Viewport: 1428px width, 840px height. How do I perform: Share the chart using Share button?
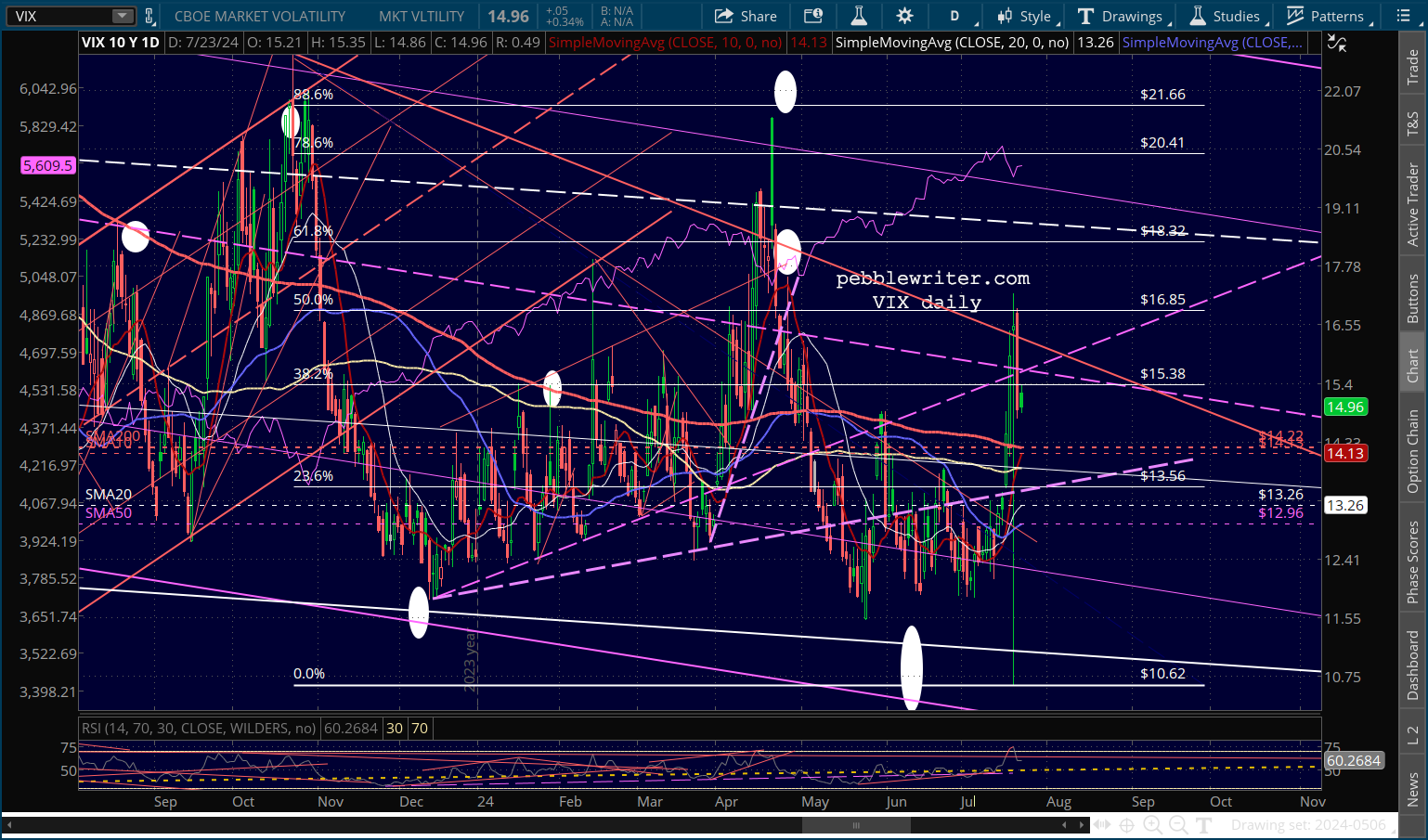click(746, 16)
